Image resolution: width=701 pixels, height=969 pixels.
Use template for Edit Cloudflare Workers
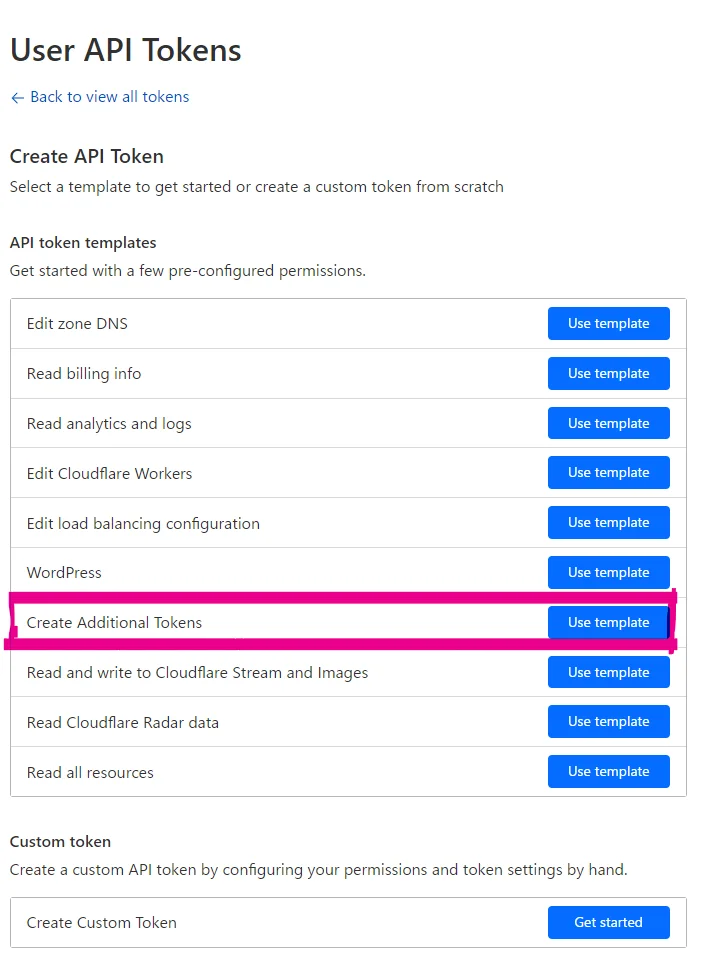(x=608, y=473)
